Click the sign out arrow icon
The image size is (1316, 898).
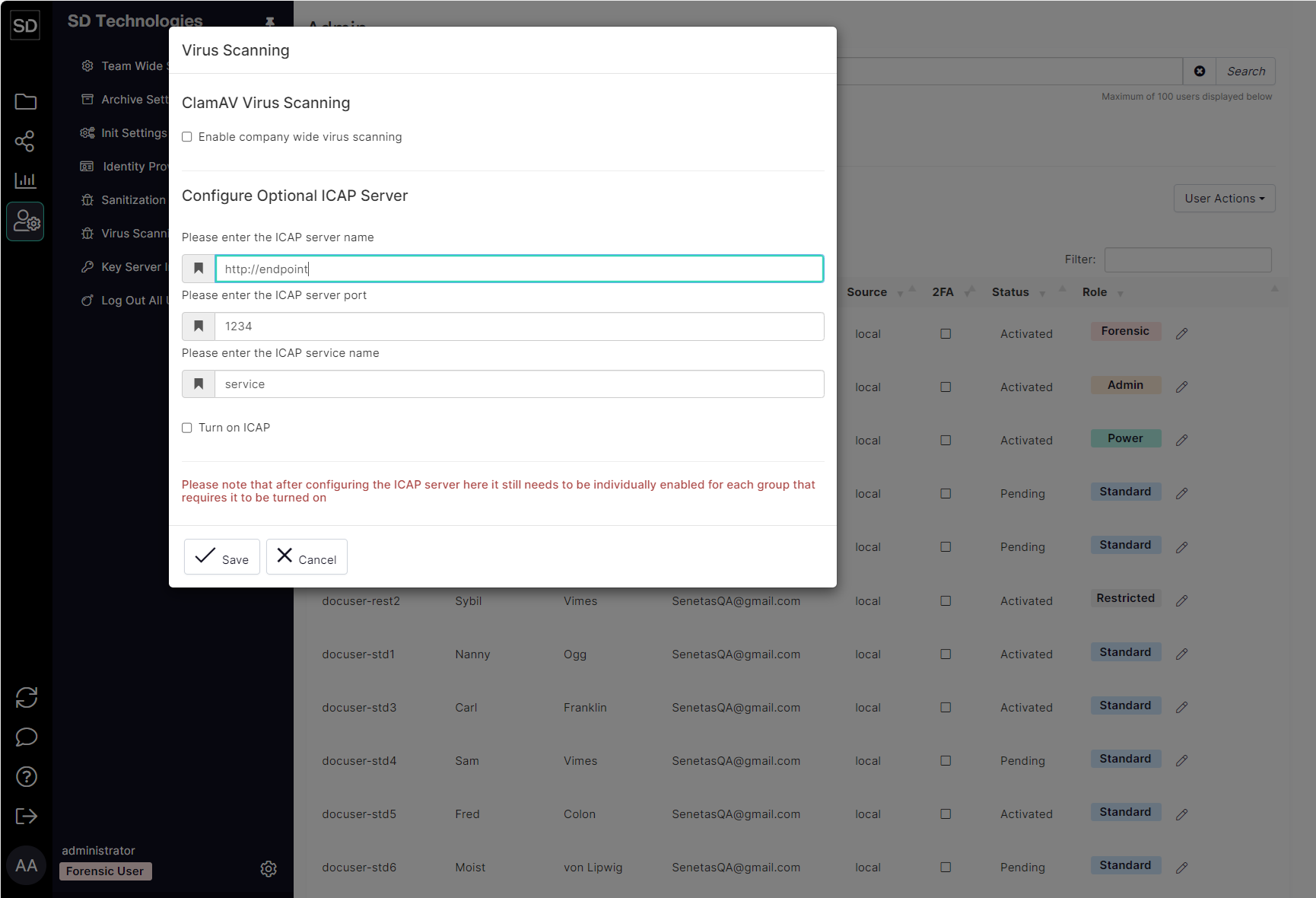pyautogui.click(x=27, y=817)
